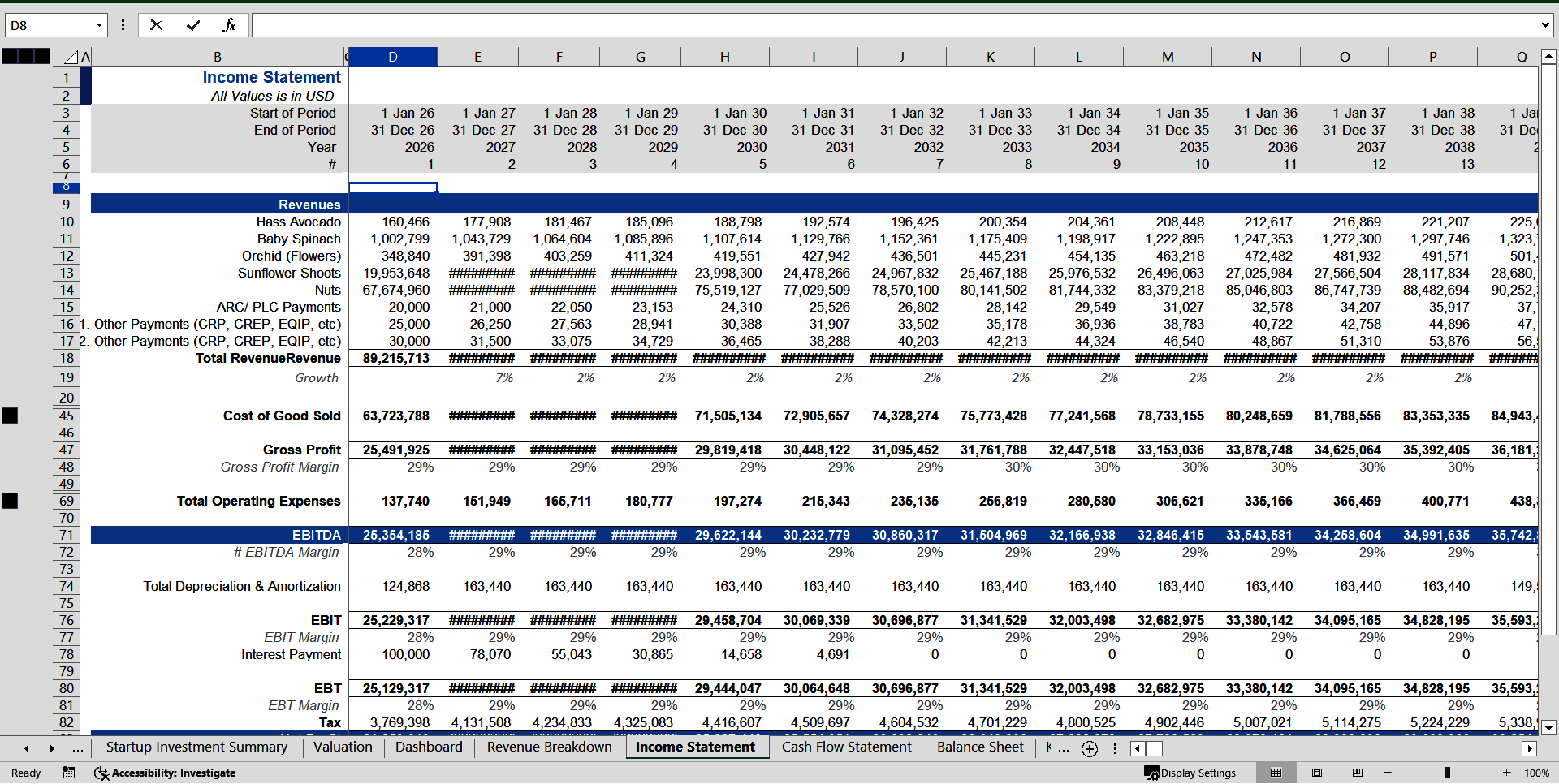
Task: Collapse the outline group at row 45
Action: (10, 415)
